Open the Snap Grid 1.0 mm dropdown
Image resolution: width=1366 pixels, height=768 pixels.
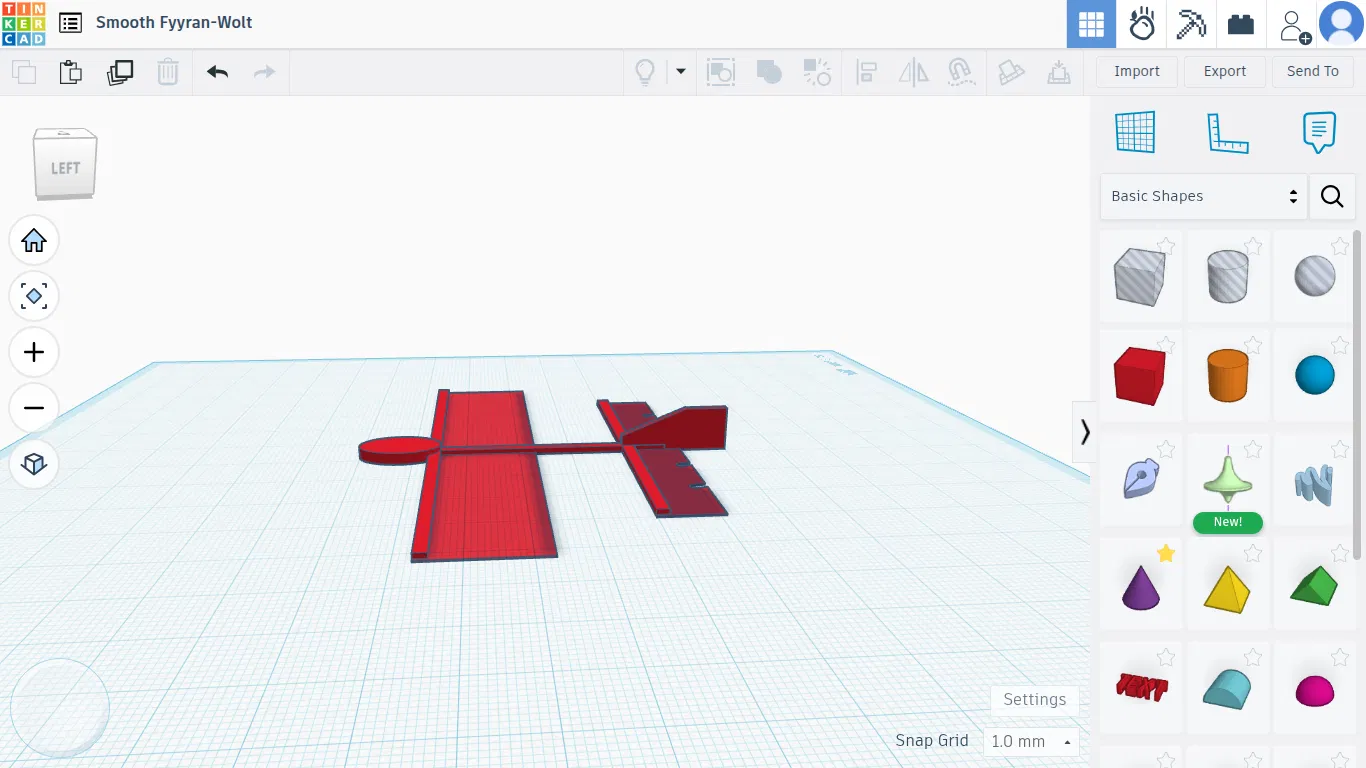click(x=1031, y=741)
